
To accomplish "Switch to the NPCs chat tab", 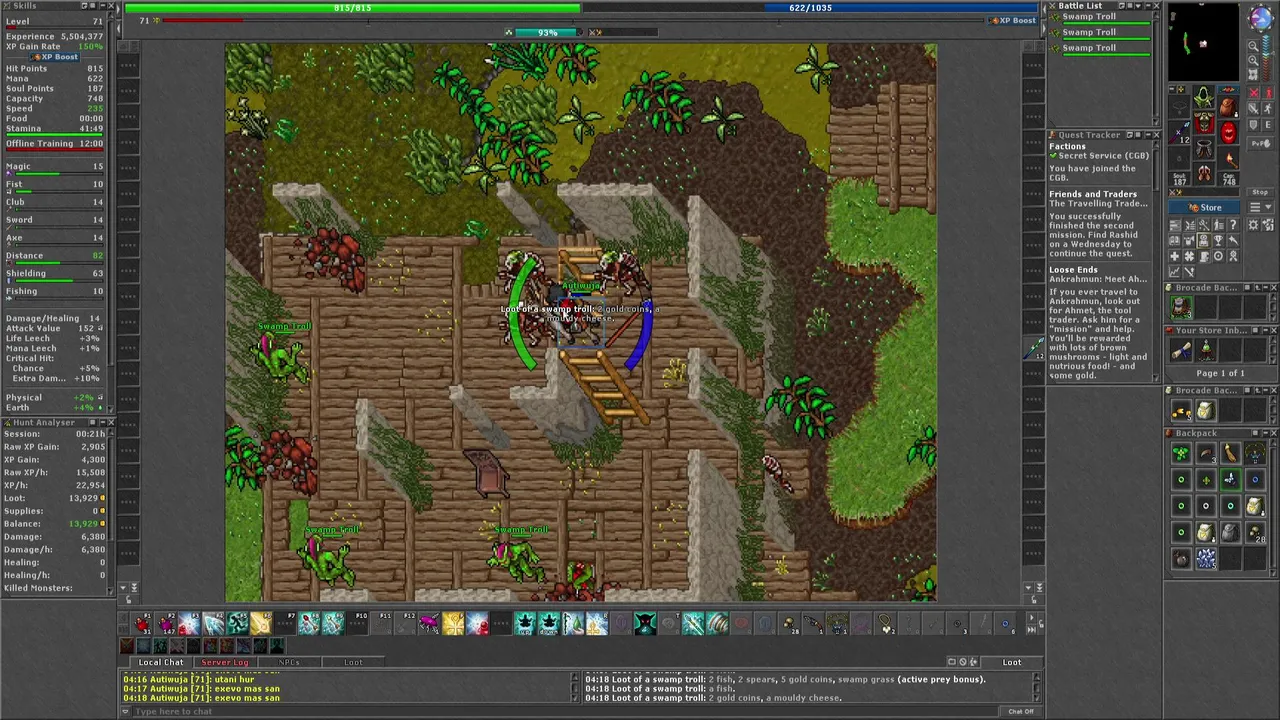I will 289,662.
